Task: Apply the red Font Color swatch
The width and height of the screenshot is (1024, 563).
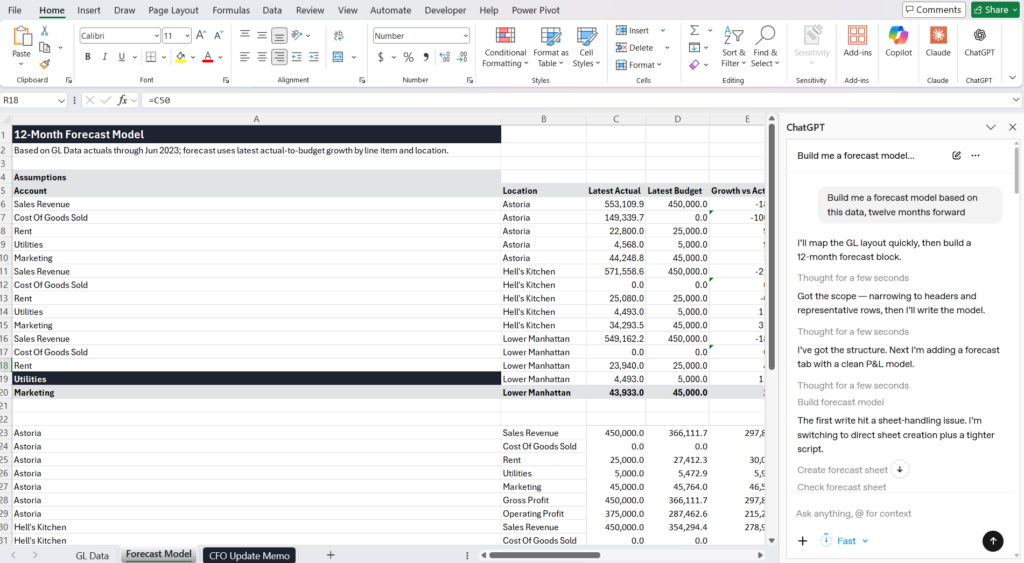Action: [208, 57]
